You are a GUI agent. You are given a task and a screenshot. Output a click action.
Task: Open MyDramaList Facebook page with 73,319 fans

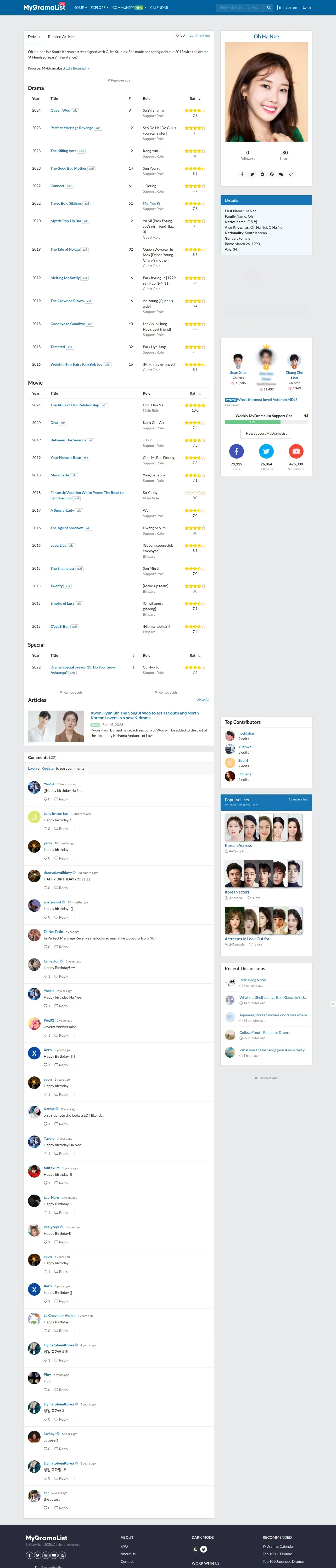tap(236, 451)
